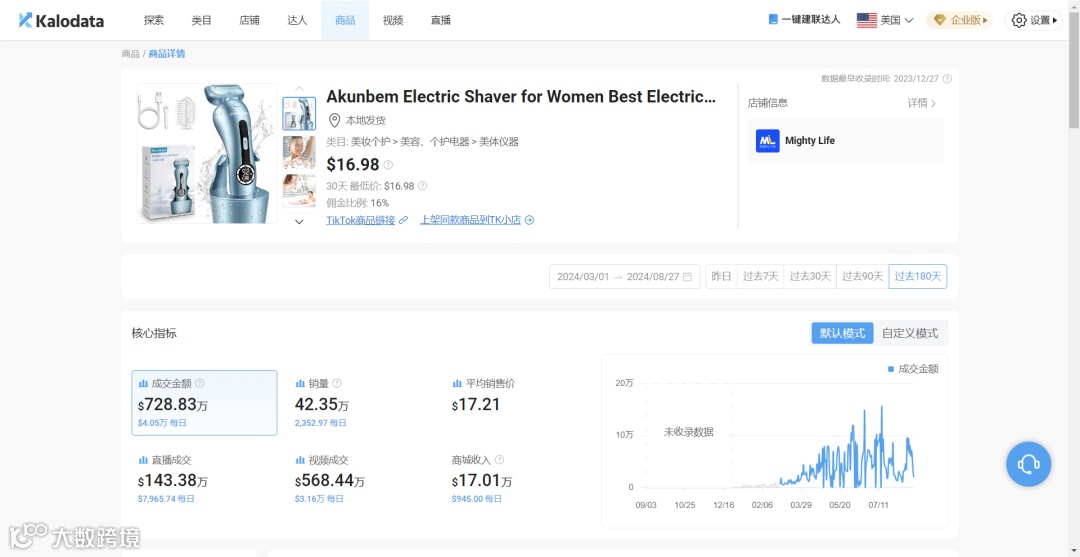Switch to 自定义模式
Screen dimensions: 1080x557
pos(910,333)
